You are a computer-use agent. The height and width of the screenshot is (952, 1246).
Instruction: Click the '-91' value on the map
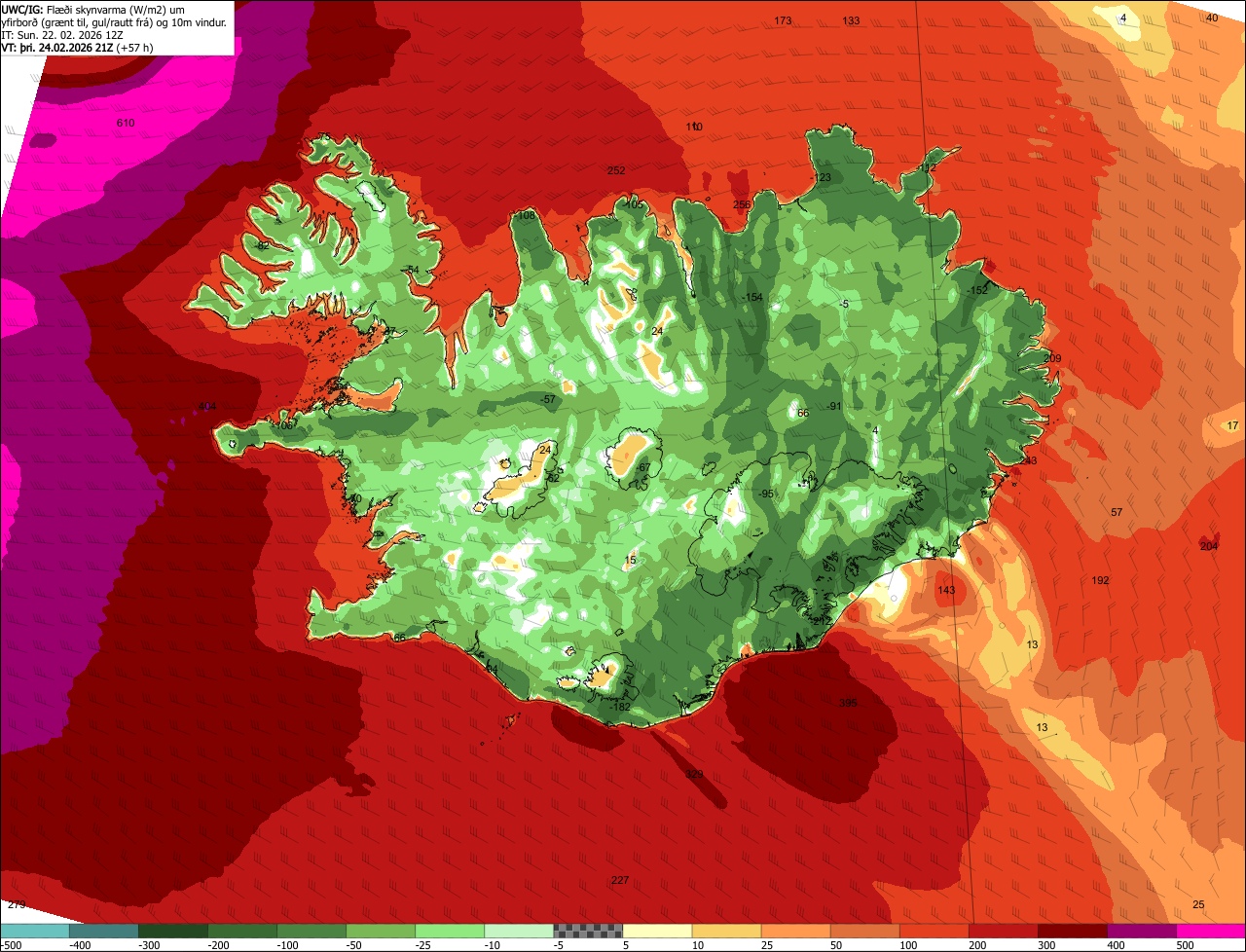coord(833,406)
